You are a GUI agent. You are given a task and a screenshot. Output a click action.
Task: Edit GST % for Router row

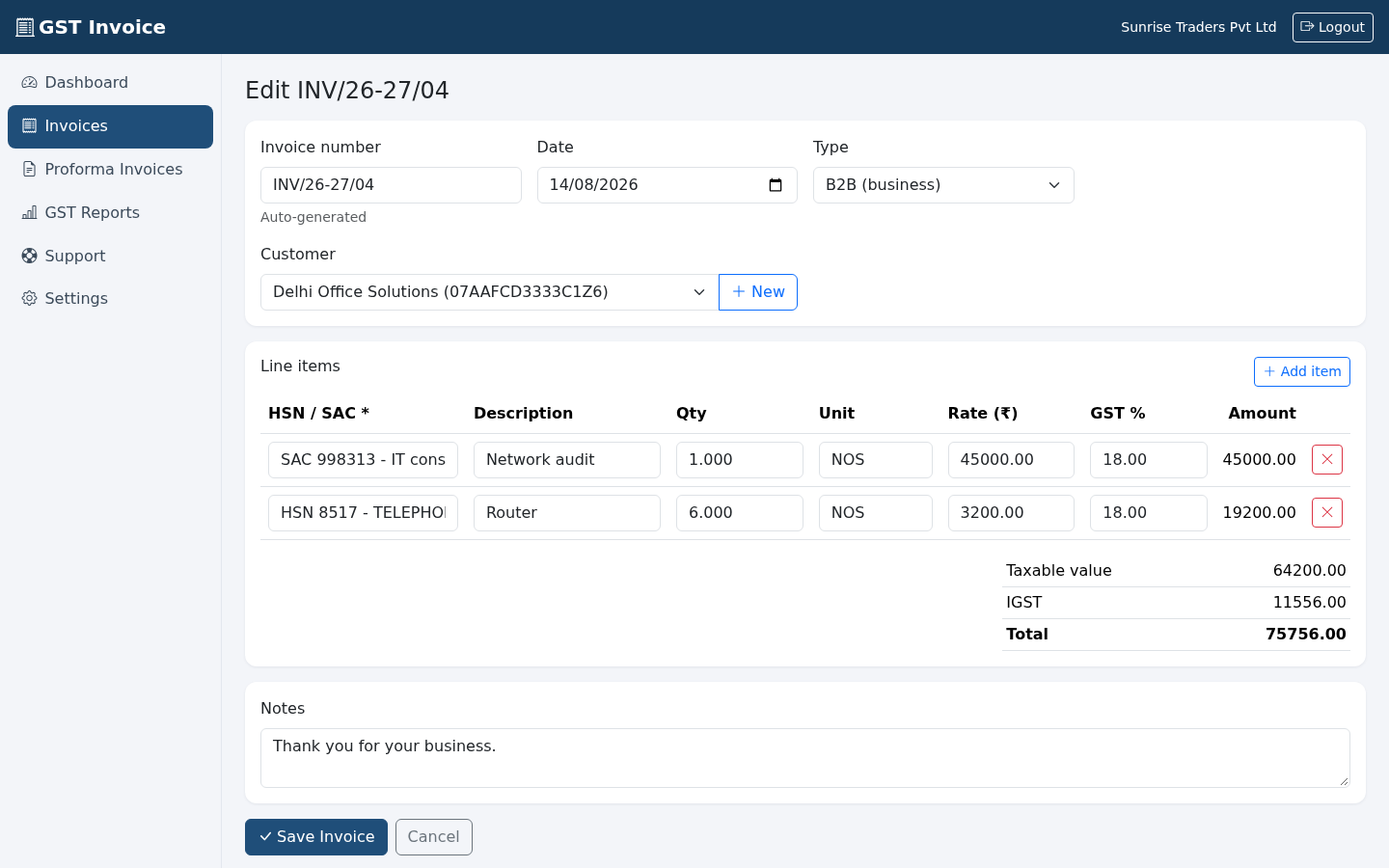1148,513
